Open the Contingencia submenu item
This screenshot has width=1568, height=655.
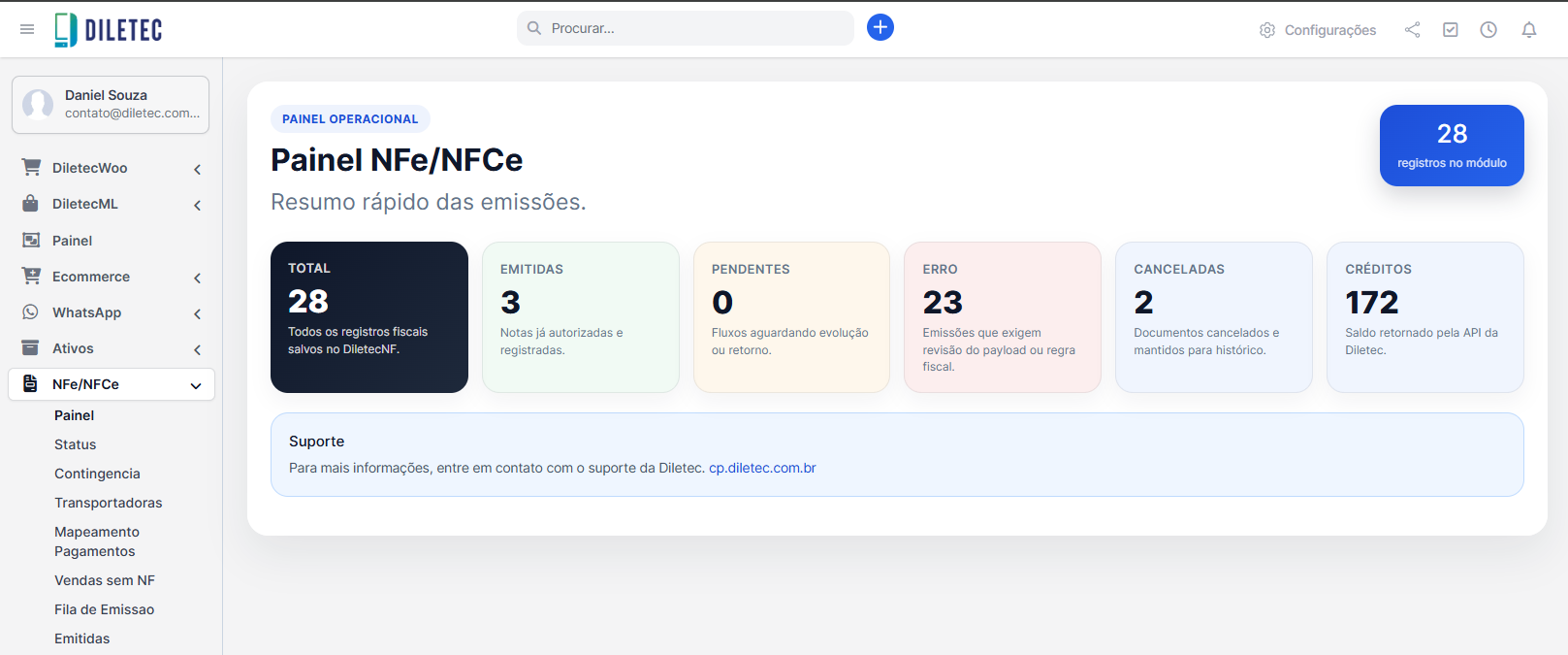pos(97,474)
